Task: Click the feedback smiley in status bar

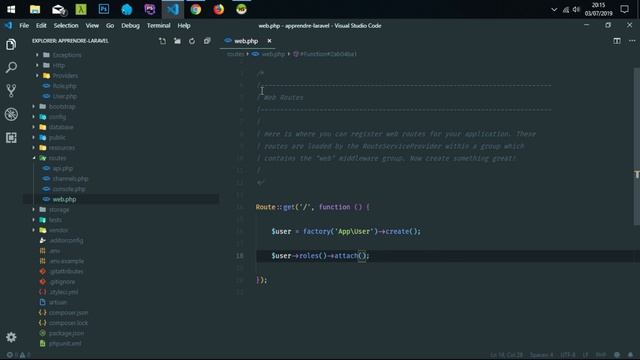Action: (617, 355)
